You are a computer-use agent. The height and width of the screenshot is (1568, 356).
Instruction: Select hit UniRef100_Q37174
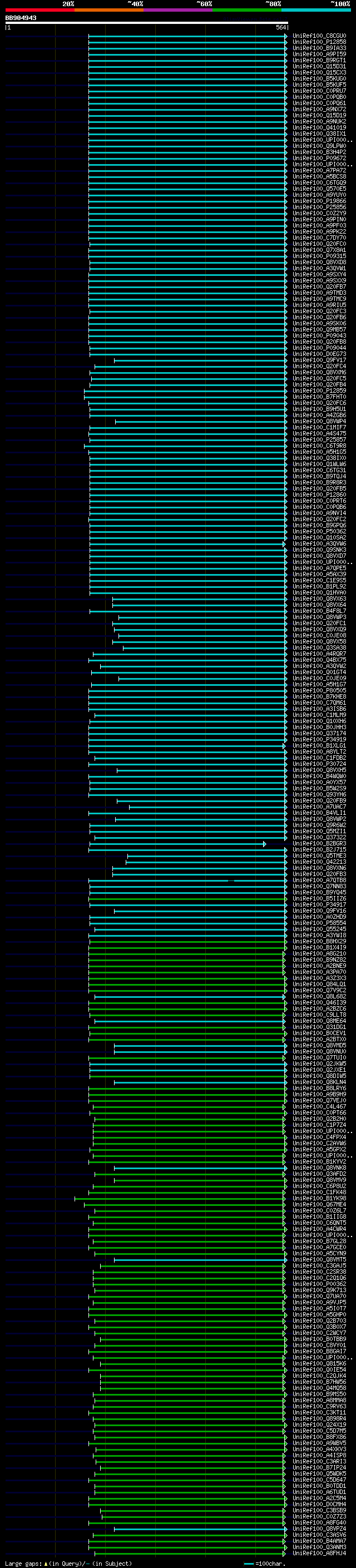click(319, 734)
